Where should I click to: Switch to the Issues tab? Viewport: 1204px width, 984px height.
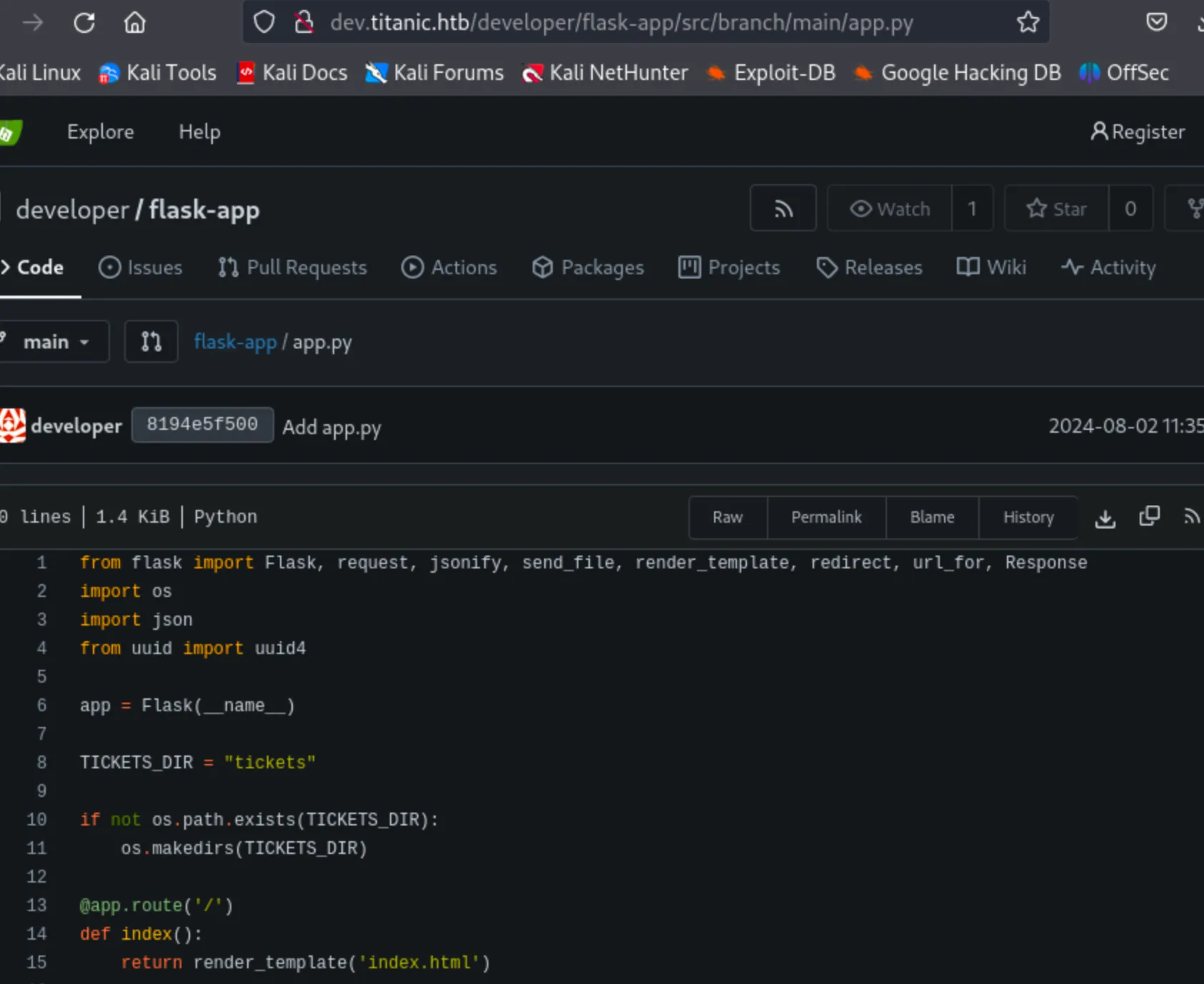click(x=140, y=268)
